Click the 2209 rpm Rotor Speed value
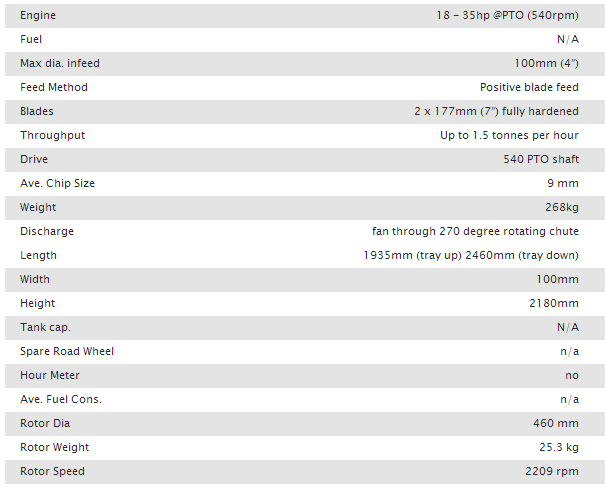Viewport: 609px width, 488px height. (x=552, y=472)
